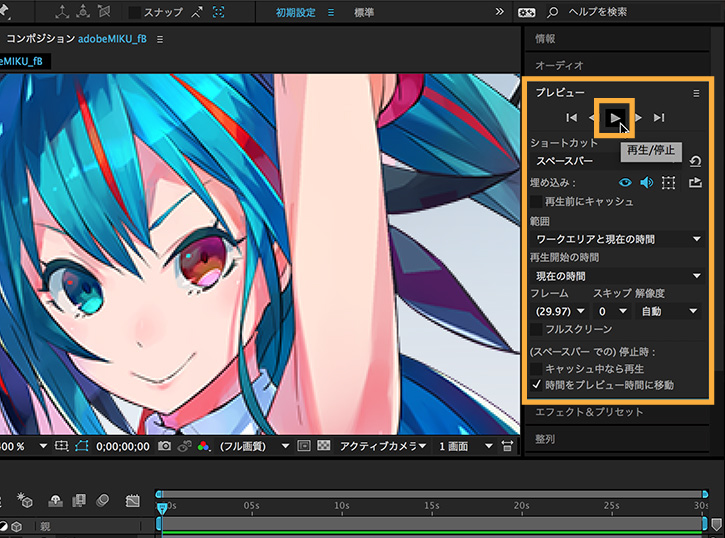Open the 初期設定 workspace menu icon
The width and height of the screenshot is (725, 538).
(x=331, y=12)
